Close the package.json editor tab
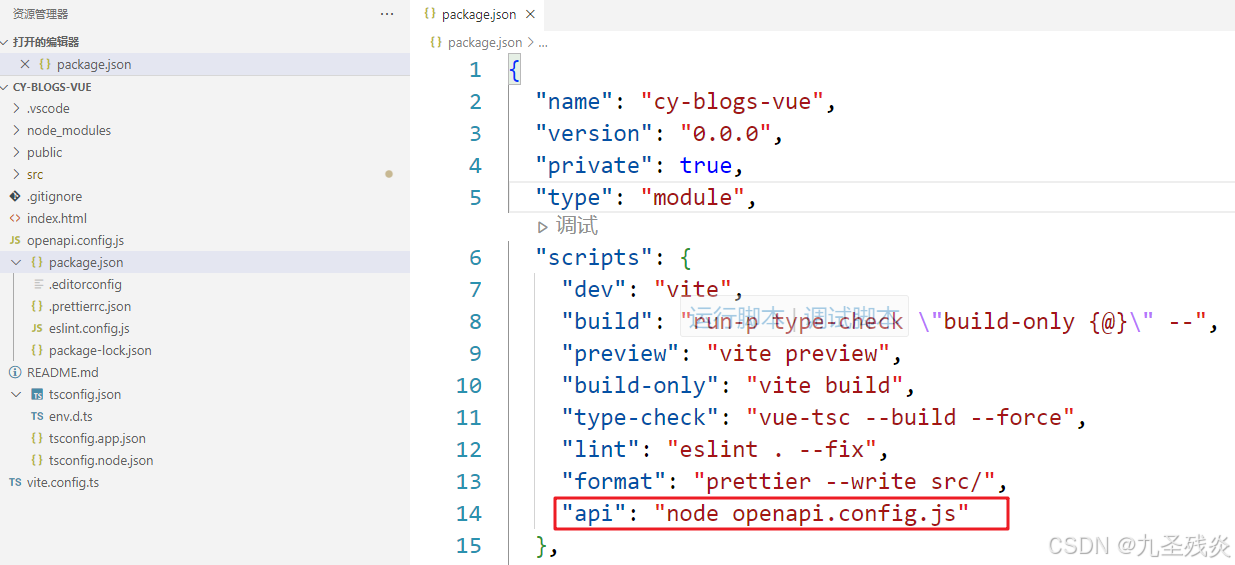 [x=530, y=14]
